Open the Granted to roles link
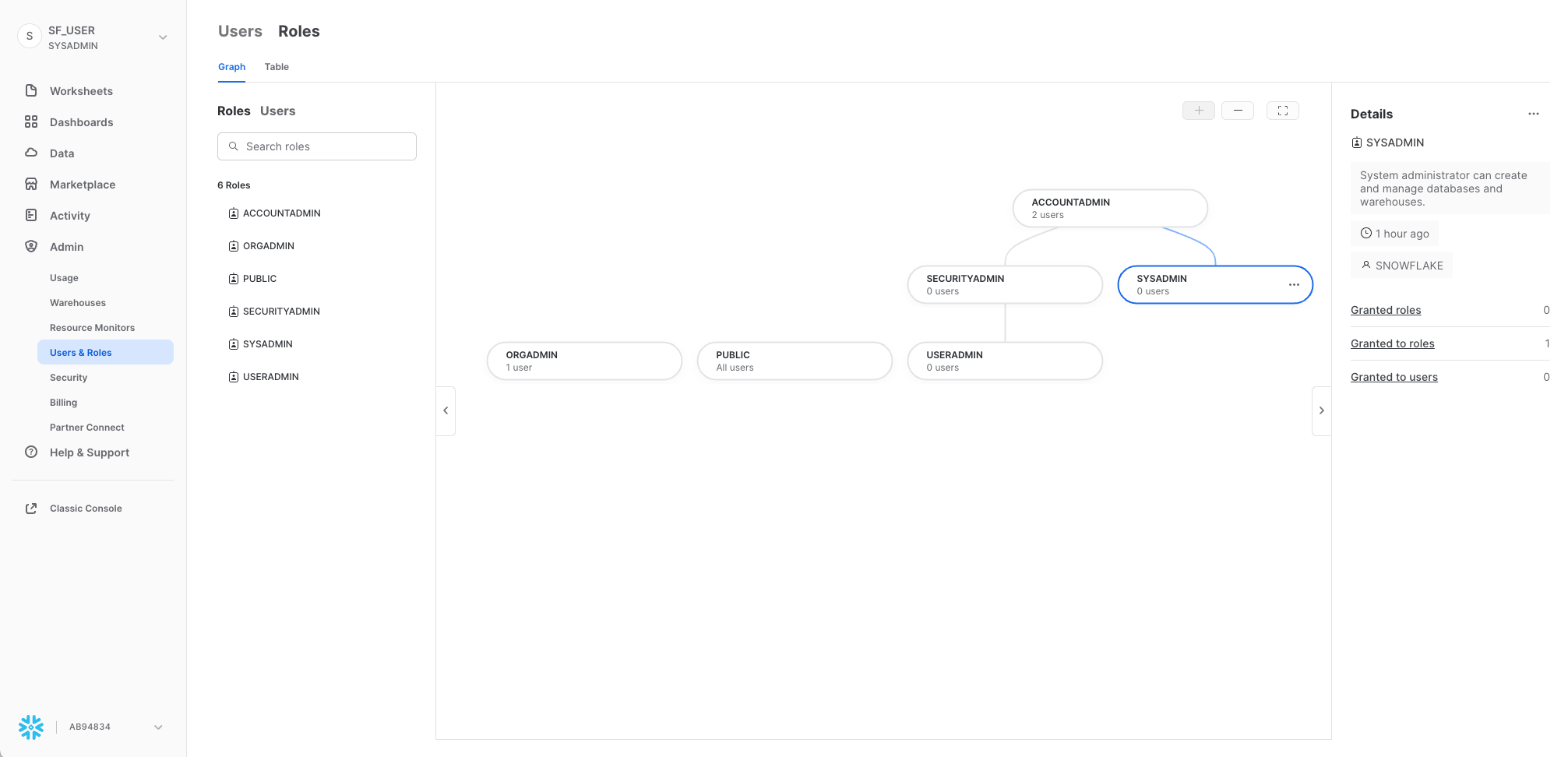 [x=1392, y=343]
